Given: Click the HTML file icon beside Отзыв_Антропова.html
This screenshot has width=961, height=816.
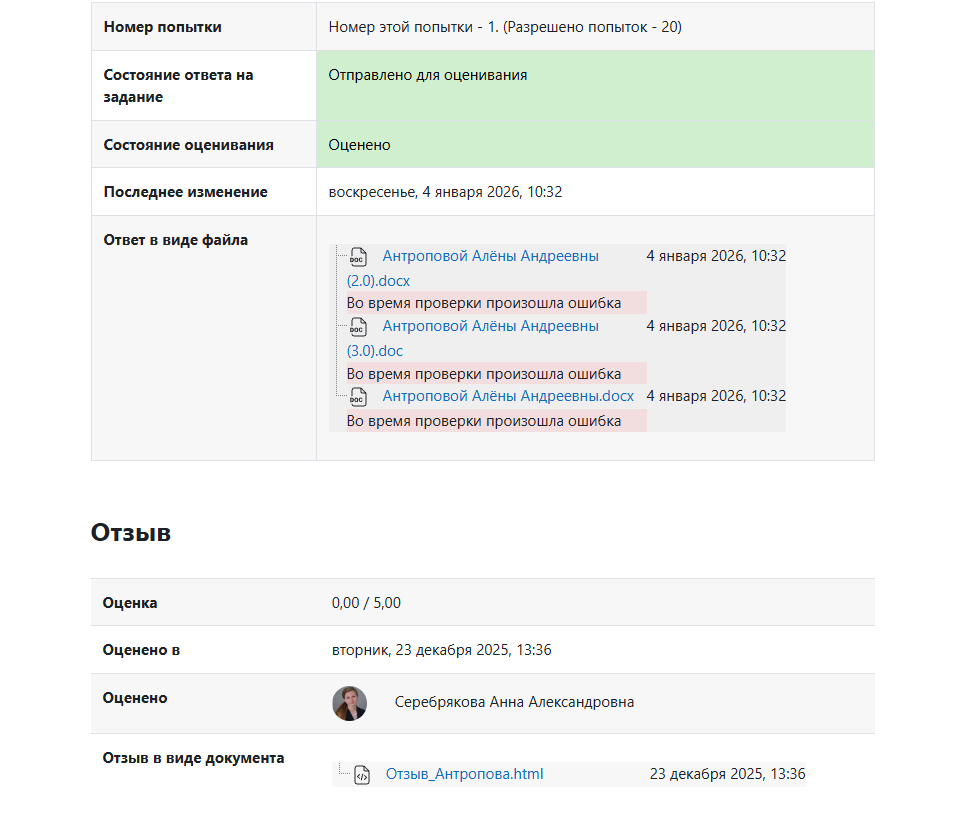Looking at the screenshot, I should coord(362,775).
